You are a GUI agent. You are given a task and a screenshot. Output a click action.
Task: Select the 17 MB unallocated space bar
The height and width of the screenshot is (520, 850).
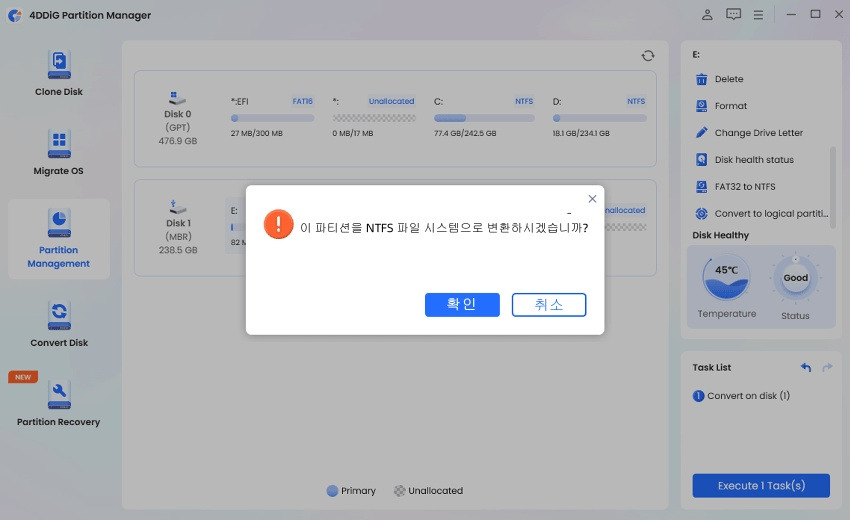[374, 118]
